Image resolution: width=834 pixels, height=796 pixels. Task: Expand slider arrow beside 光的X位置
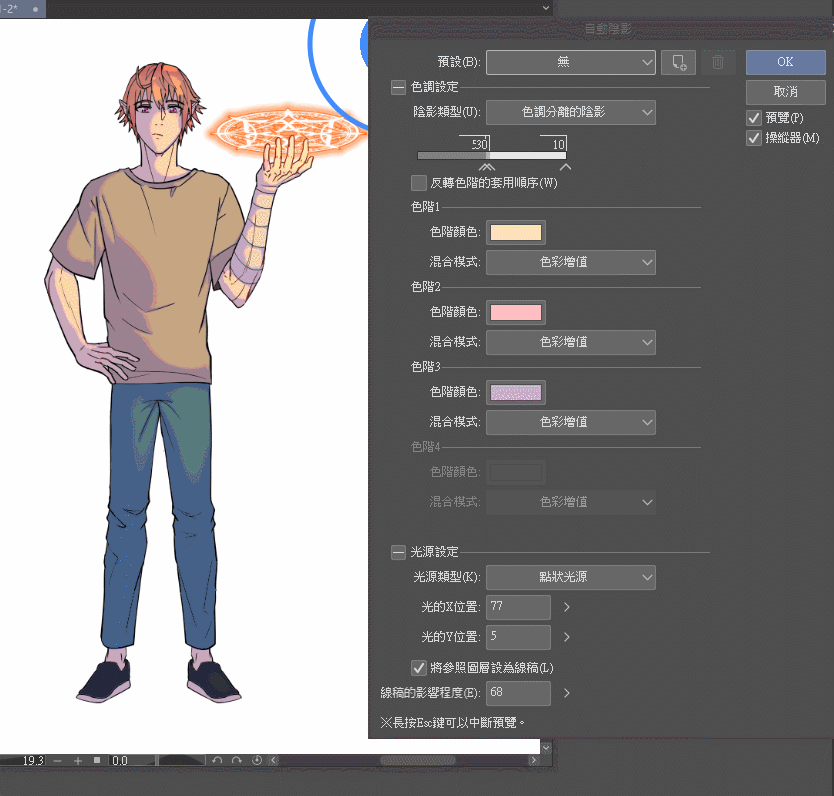[566, 607]
